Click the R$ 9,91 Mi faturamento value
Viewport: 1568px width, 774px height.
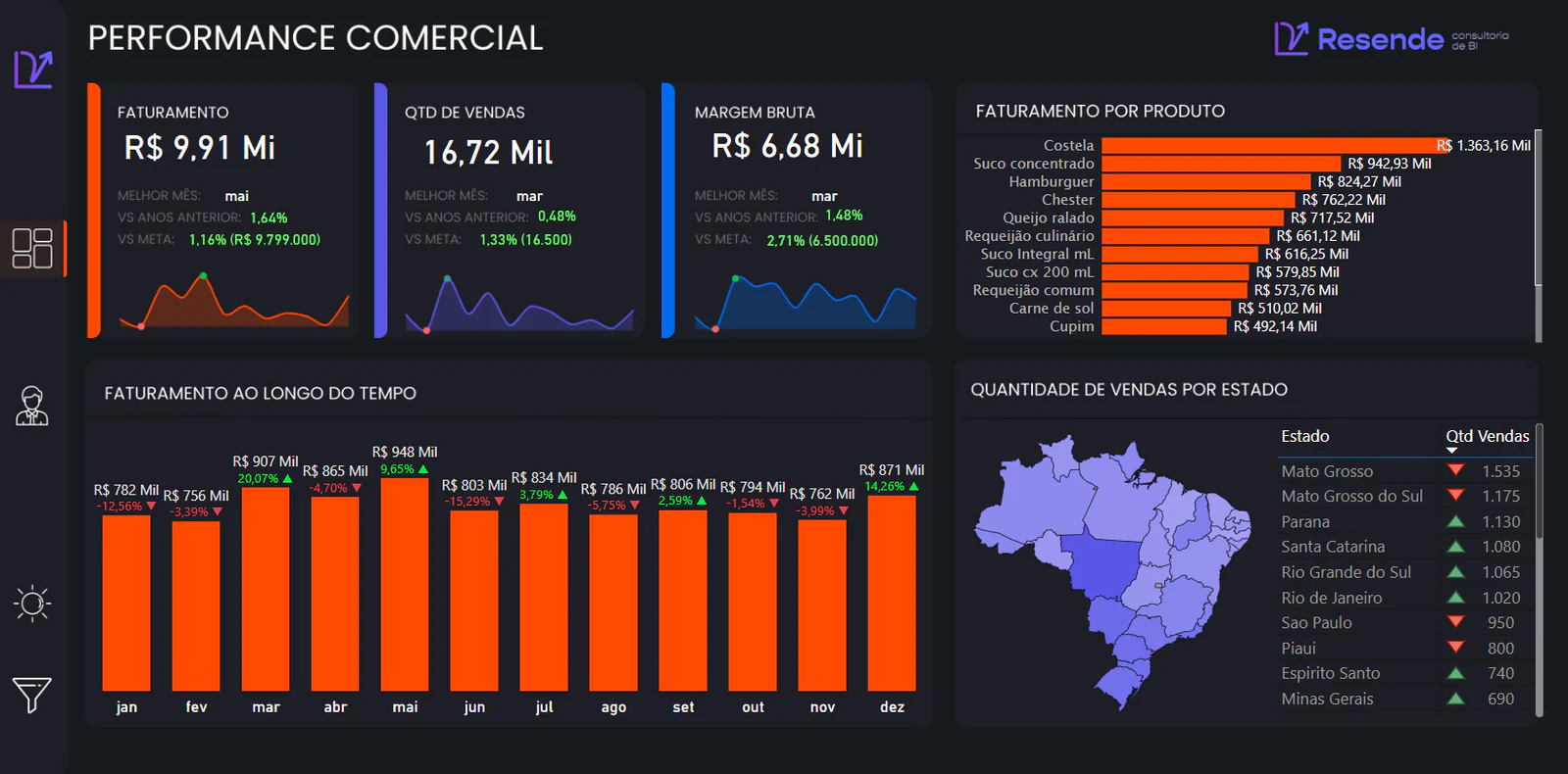click(x=200, y=148)
